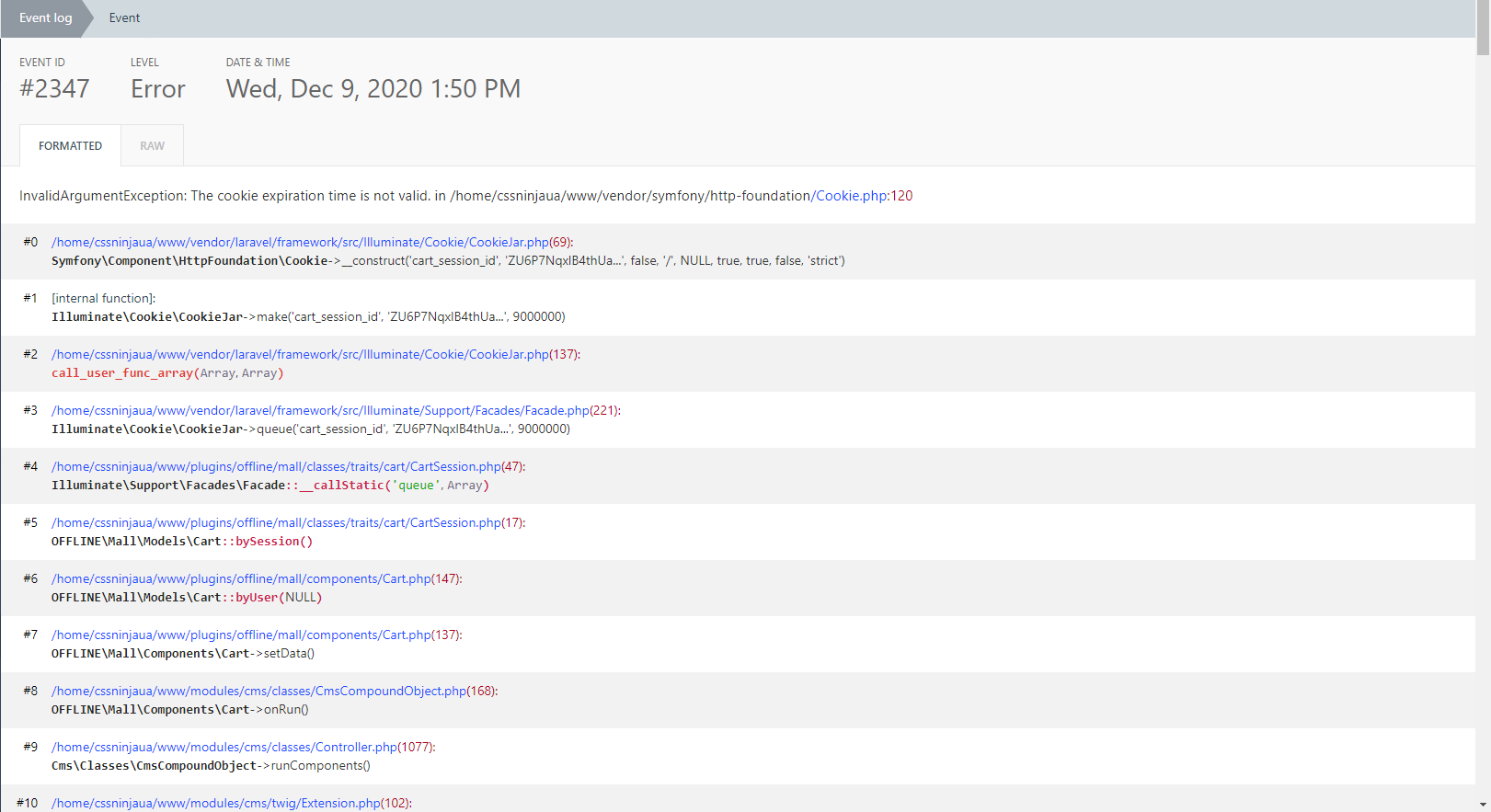Open the Cookie.php:120 file link
The image size is (1491, 812).
(x=864, y=196)
